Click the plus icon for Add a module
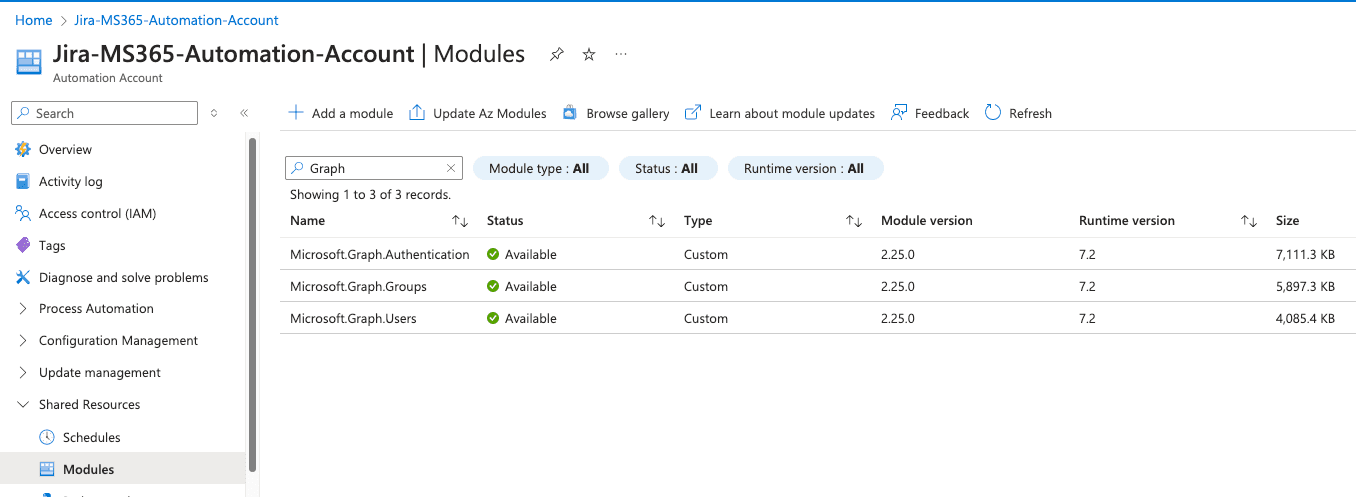 296,113
